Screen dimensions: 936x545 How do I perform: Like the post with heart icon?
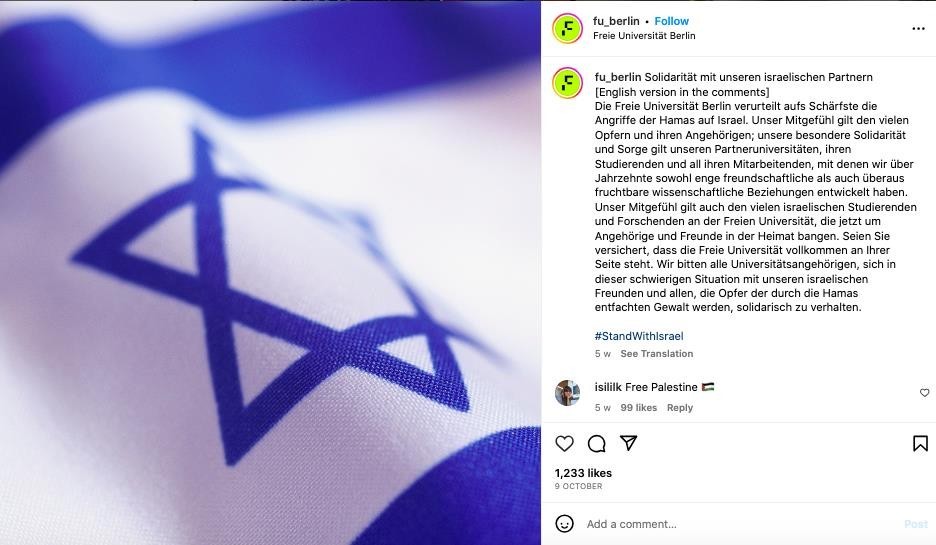pyautogui.click(x=564, y=444)
